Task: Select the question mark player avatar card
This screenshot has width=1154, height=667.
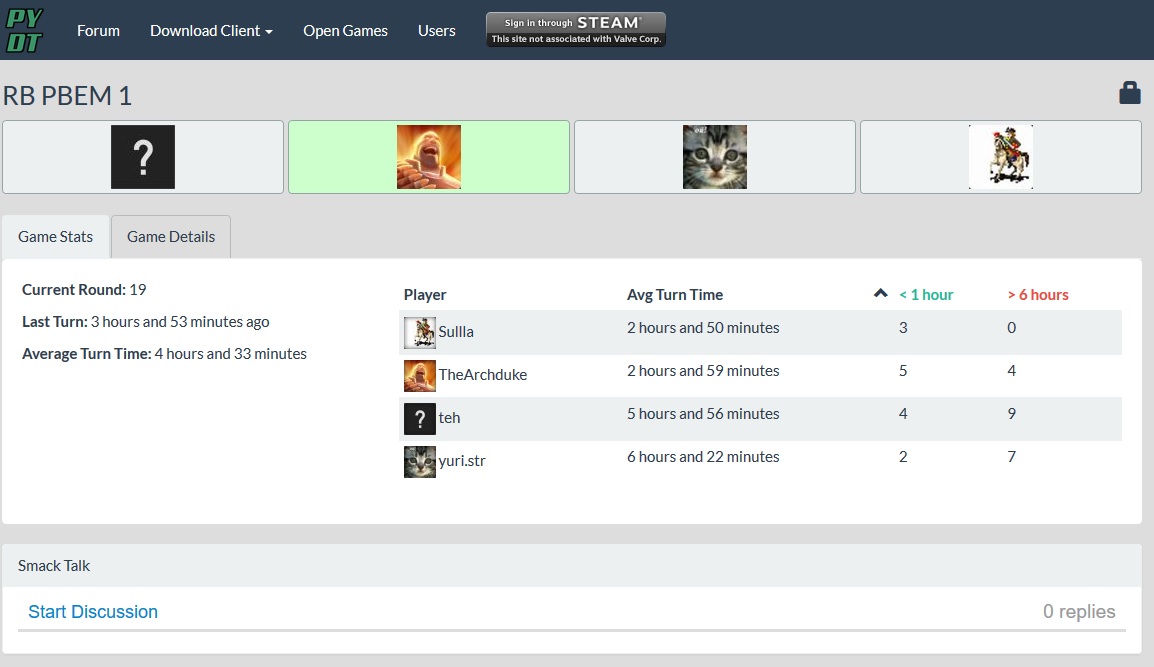Action: (x=143, y=157)
